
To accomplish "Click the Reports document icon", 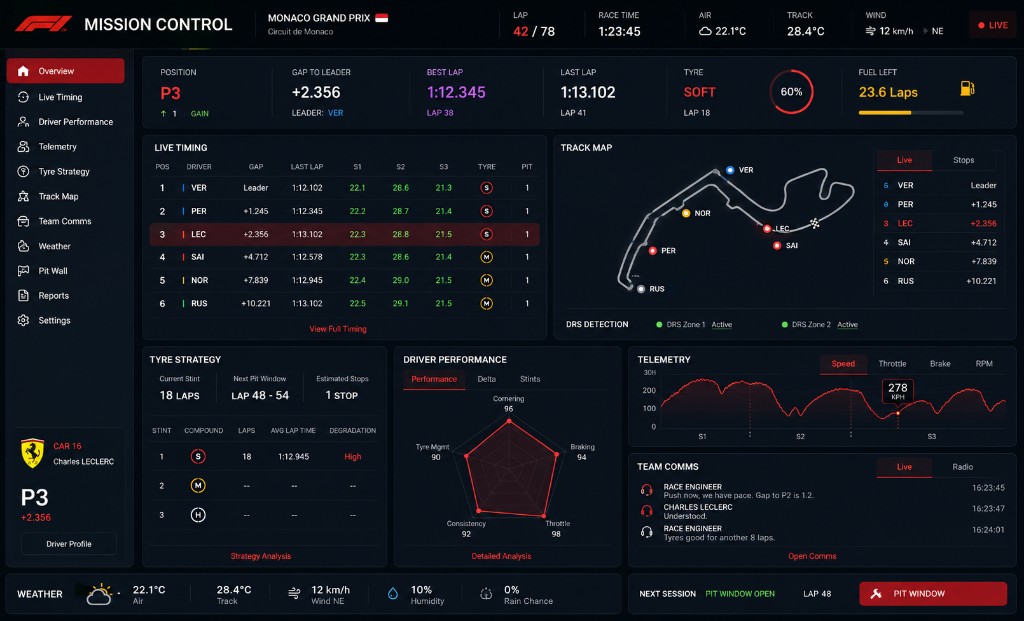I will [24, 295].
